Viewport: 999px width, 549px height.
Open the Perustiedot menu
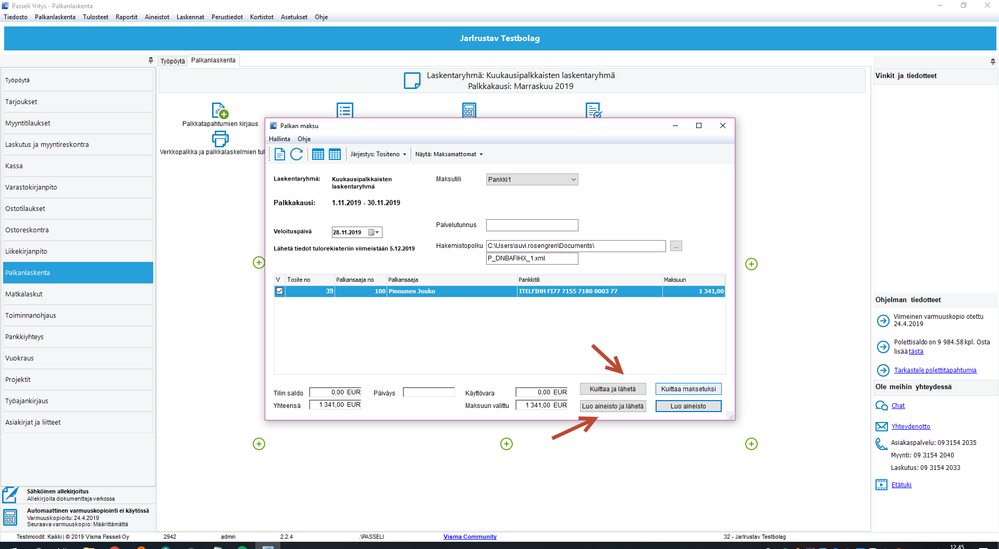point(227,17)
